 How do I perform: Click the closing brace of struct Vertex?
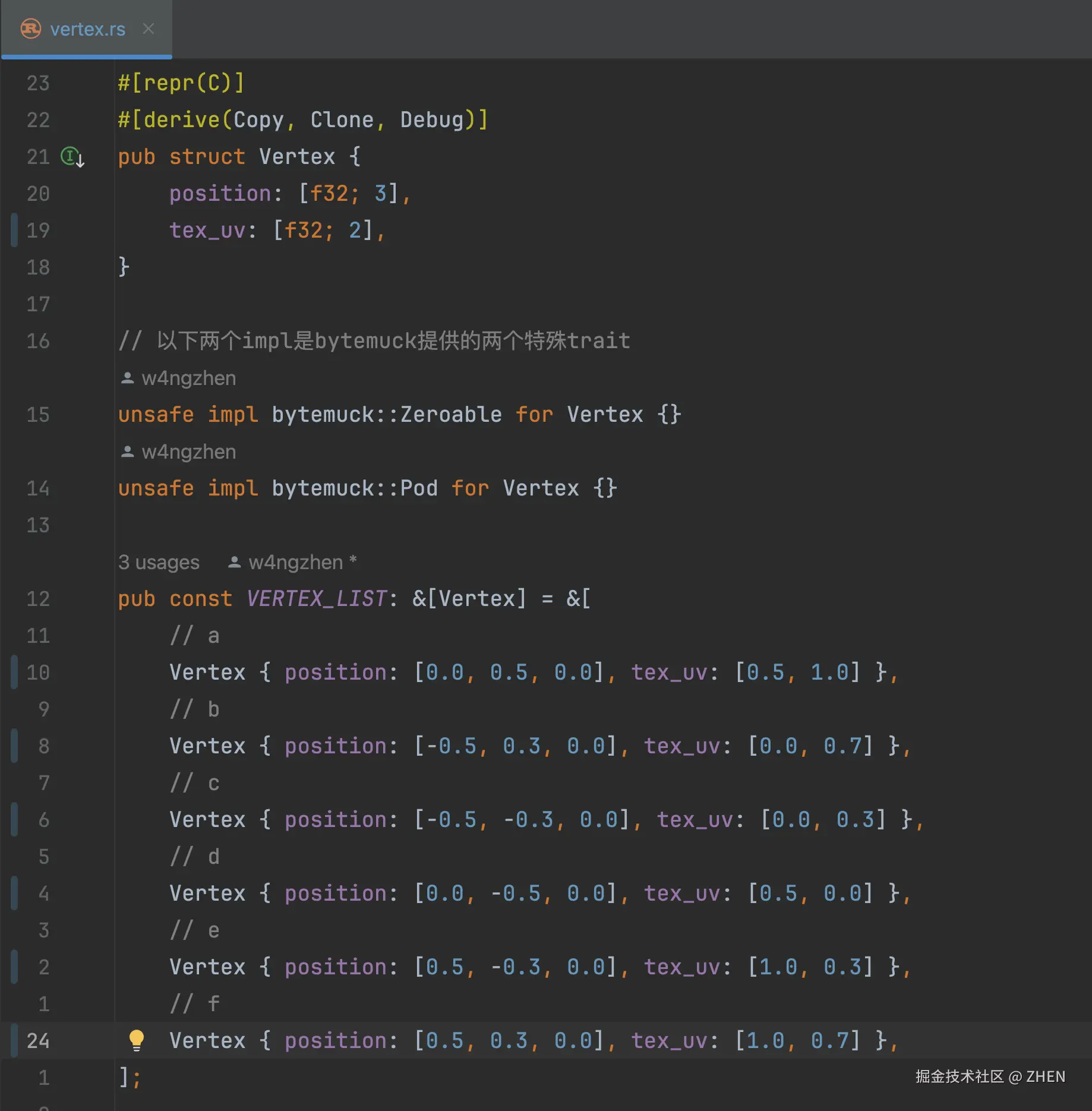tap(124, 267)
